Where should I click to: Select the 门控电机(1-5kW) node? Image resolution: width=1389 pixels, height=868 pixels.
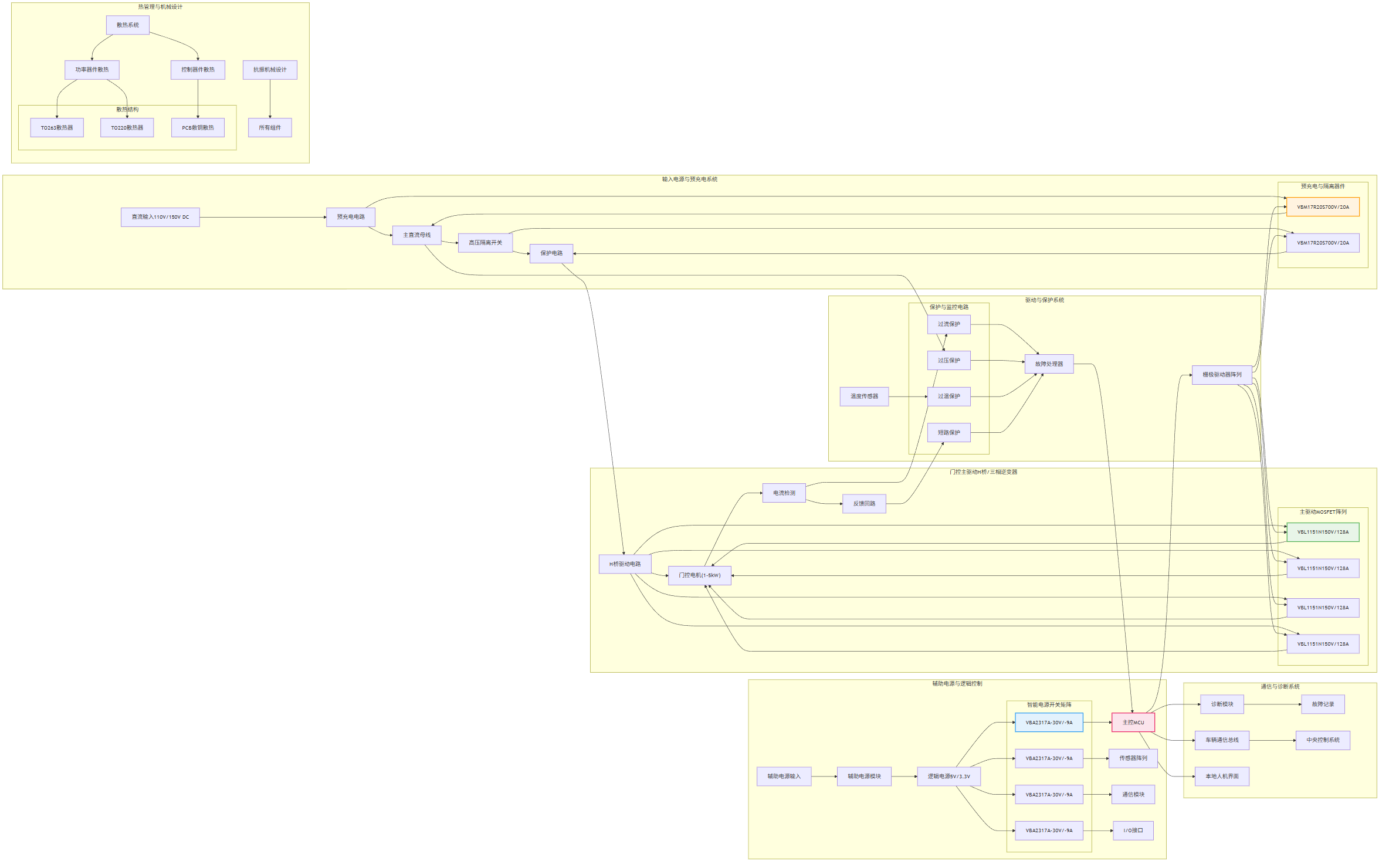point(699,575)
